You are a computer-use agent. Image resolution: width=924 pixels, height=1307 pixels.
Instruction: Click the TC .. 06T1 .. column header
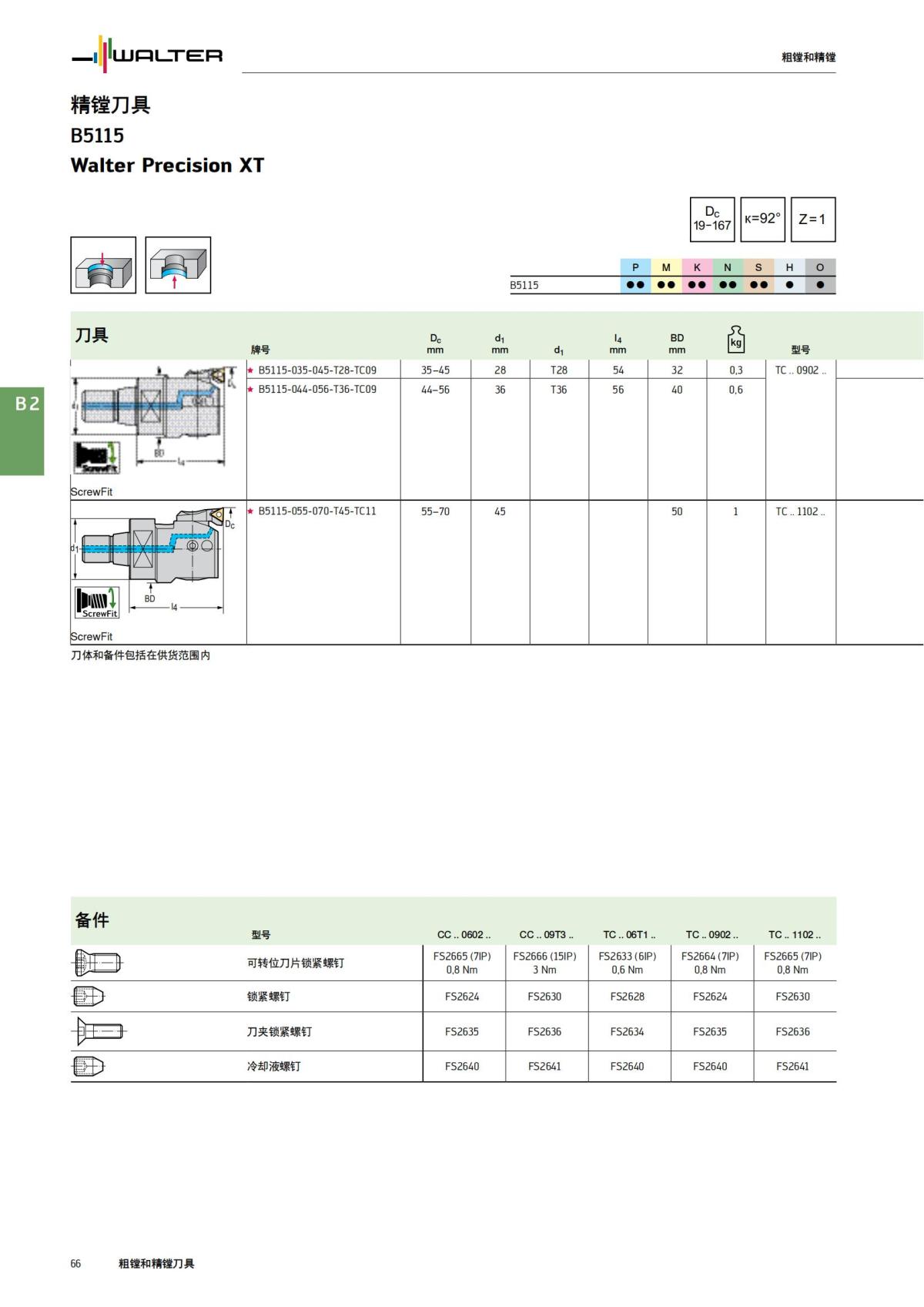(x=629, y=934)
